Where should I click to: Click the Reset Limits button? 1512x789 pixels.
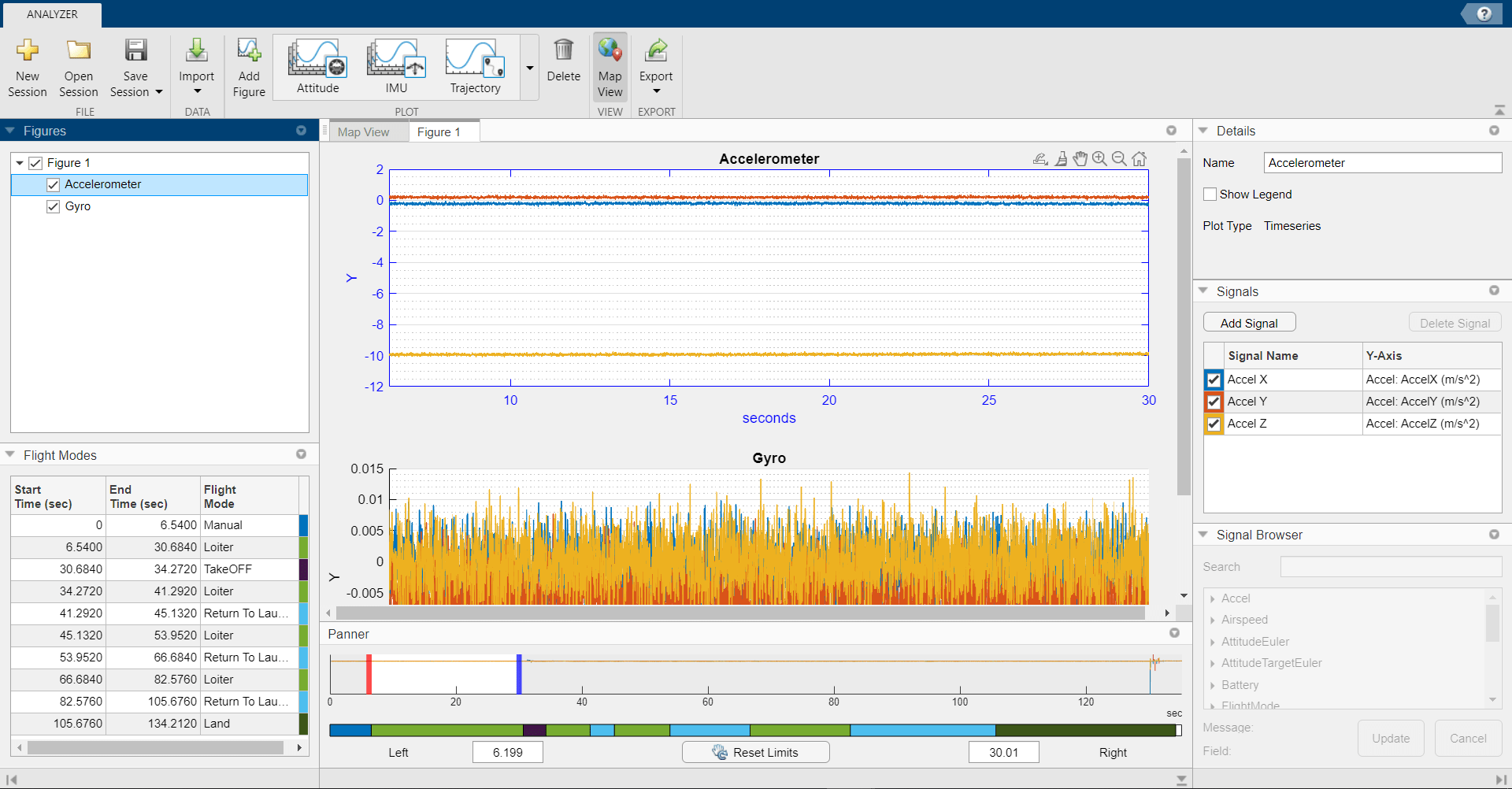pos(755,752)
